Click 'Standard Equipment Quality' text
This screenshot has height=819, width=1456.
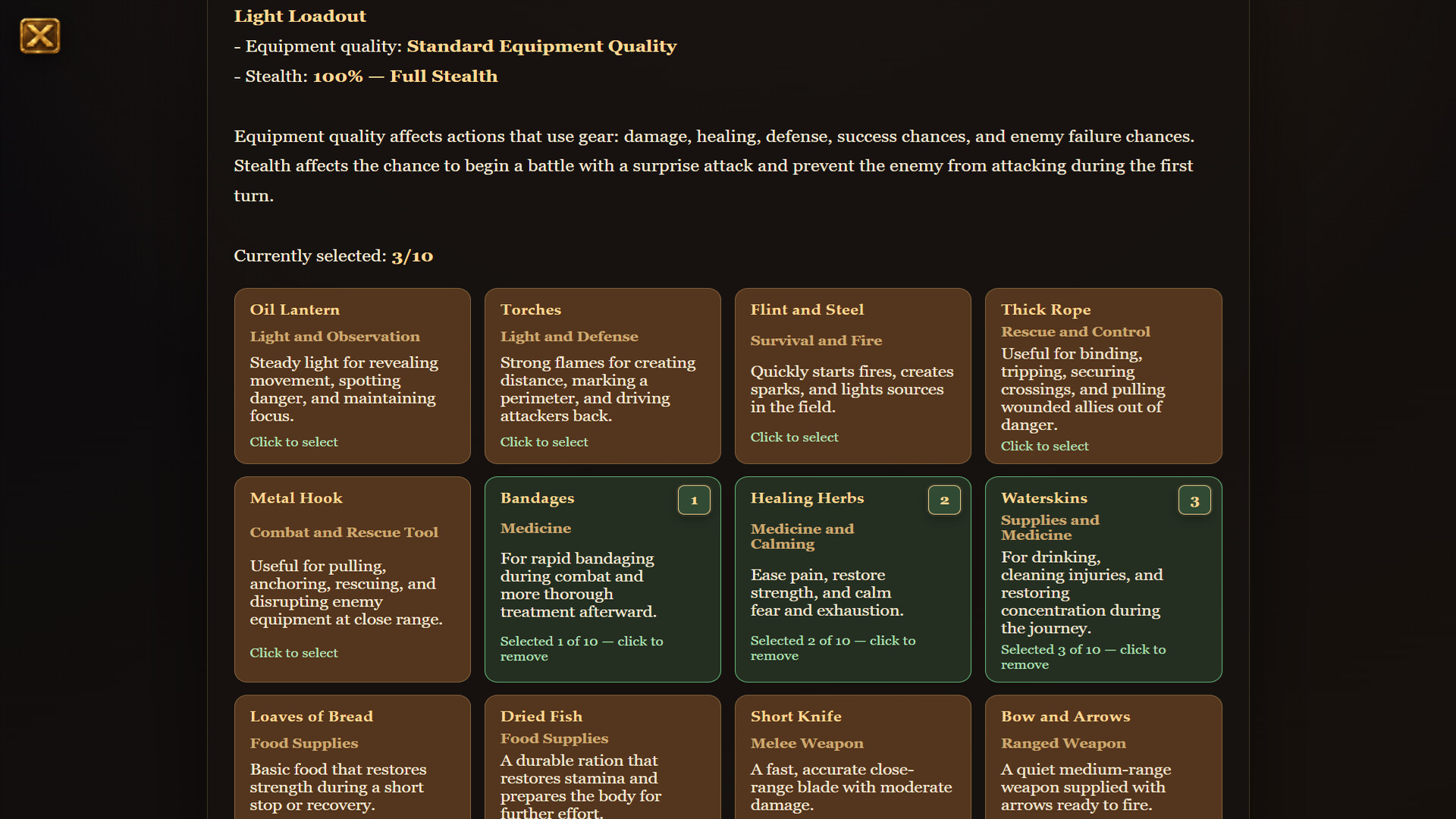click(541, 46)
